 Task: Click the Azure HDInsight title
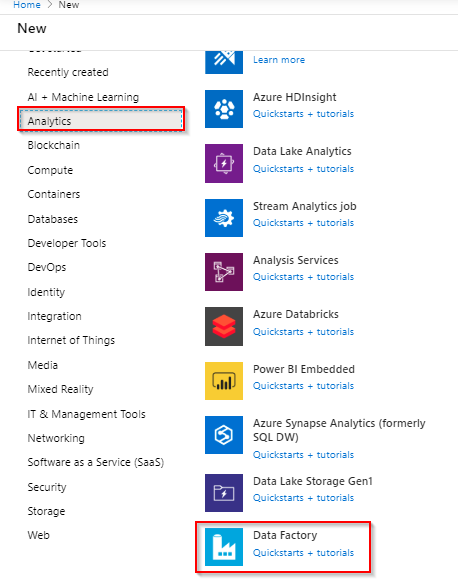click(x=294, y=97)
